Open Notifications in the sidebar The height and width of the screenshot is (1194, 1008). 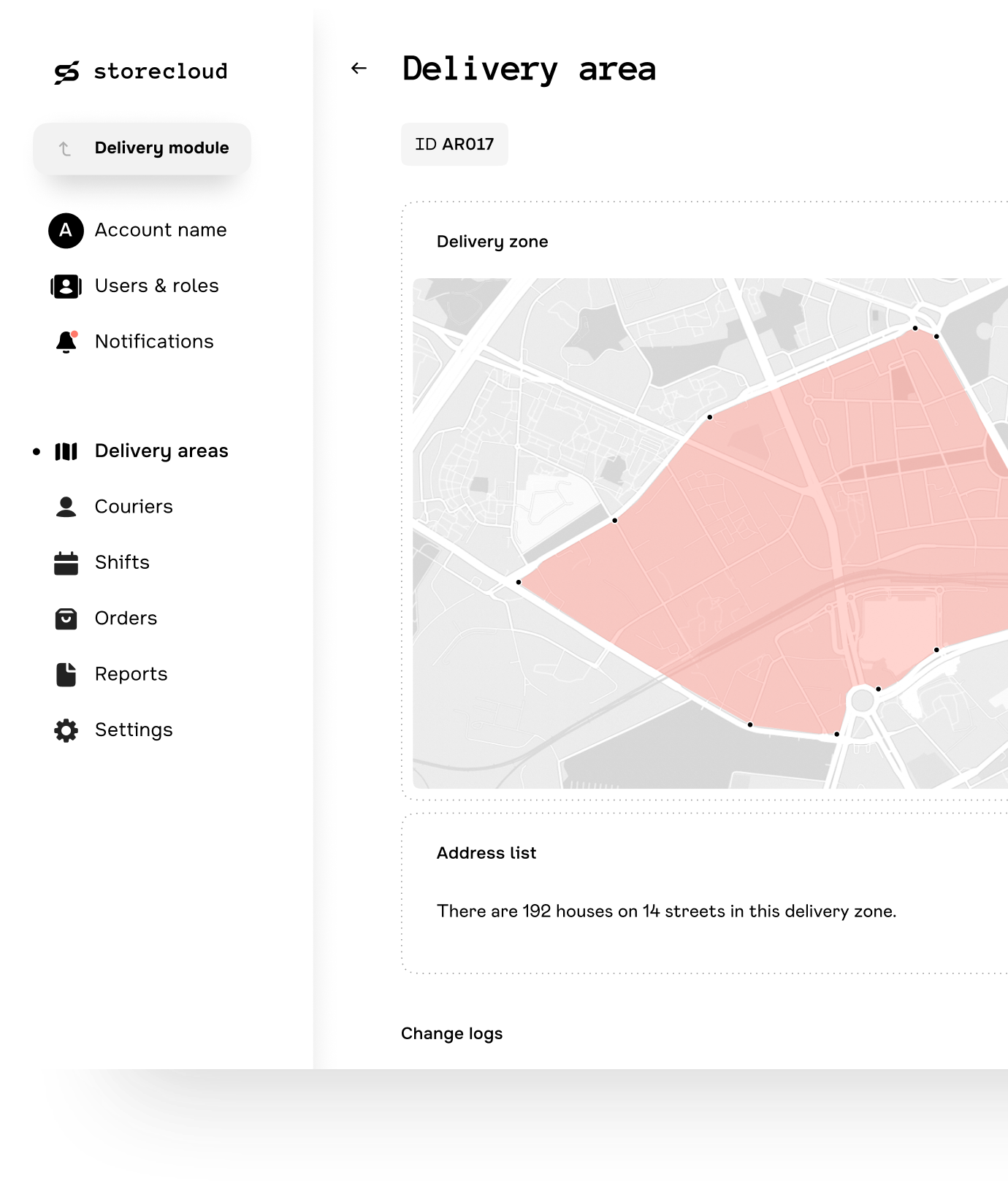click(154, 341)
